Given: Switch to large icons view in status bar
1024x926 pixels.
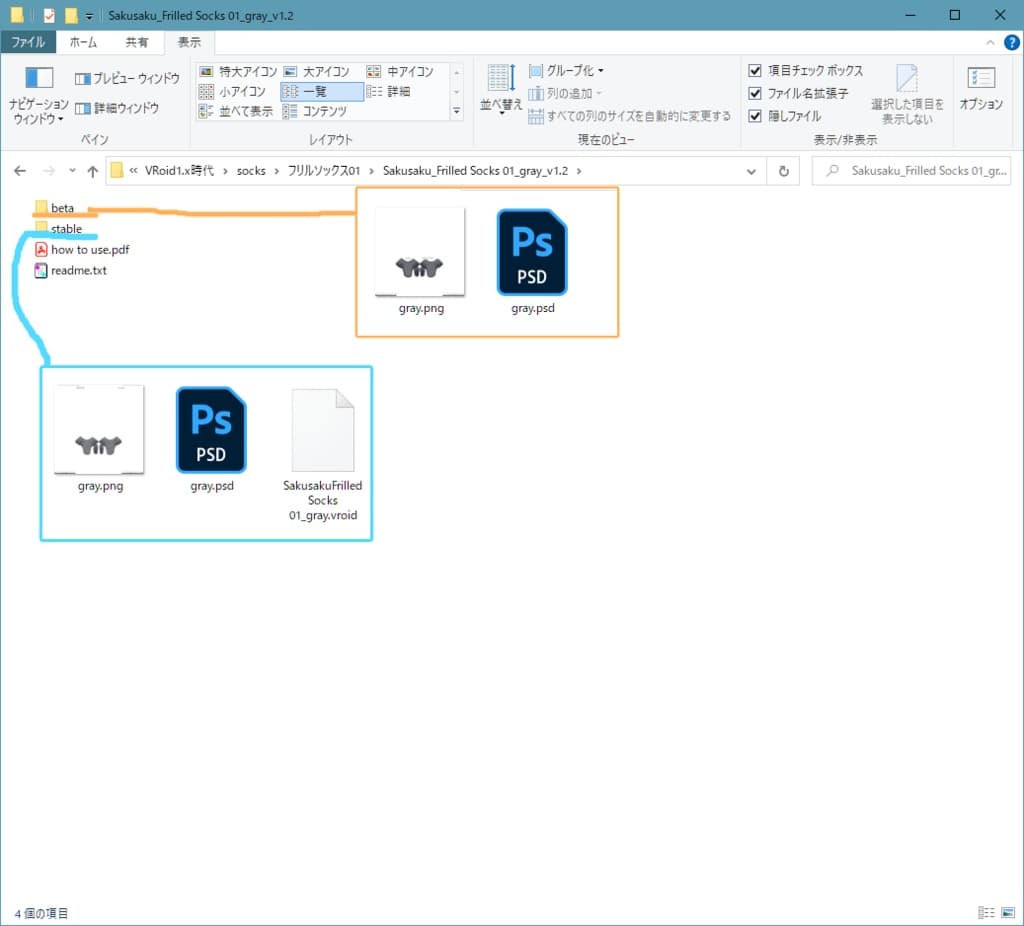Looking at the screenshot, I should [1008, 912].
